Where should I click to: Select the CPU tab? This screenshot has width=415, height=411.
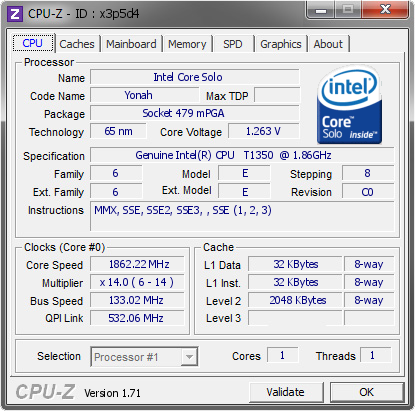click(33, 43)
